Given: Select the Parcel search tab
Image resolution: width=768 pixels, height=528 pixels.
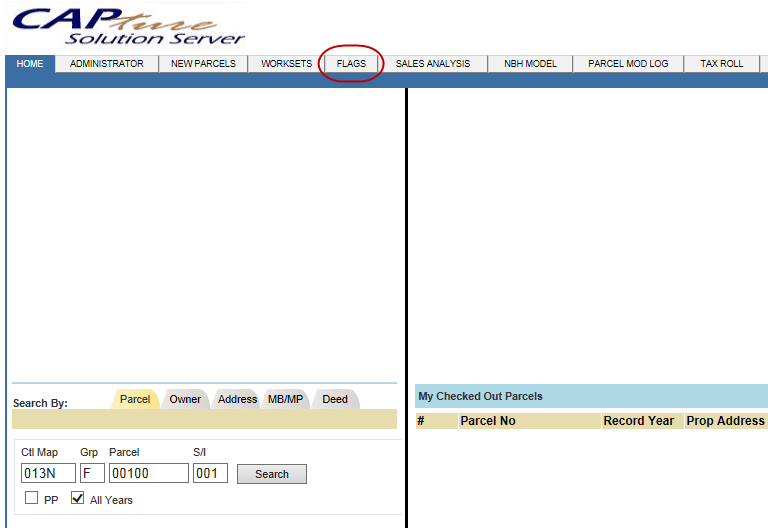Looking at the screenshot, I should point(135,399).
